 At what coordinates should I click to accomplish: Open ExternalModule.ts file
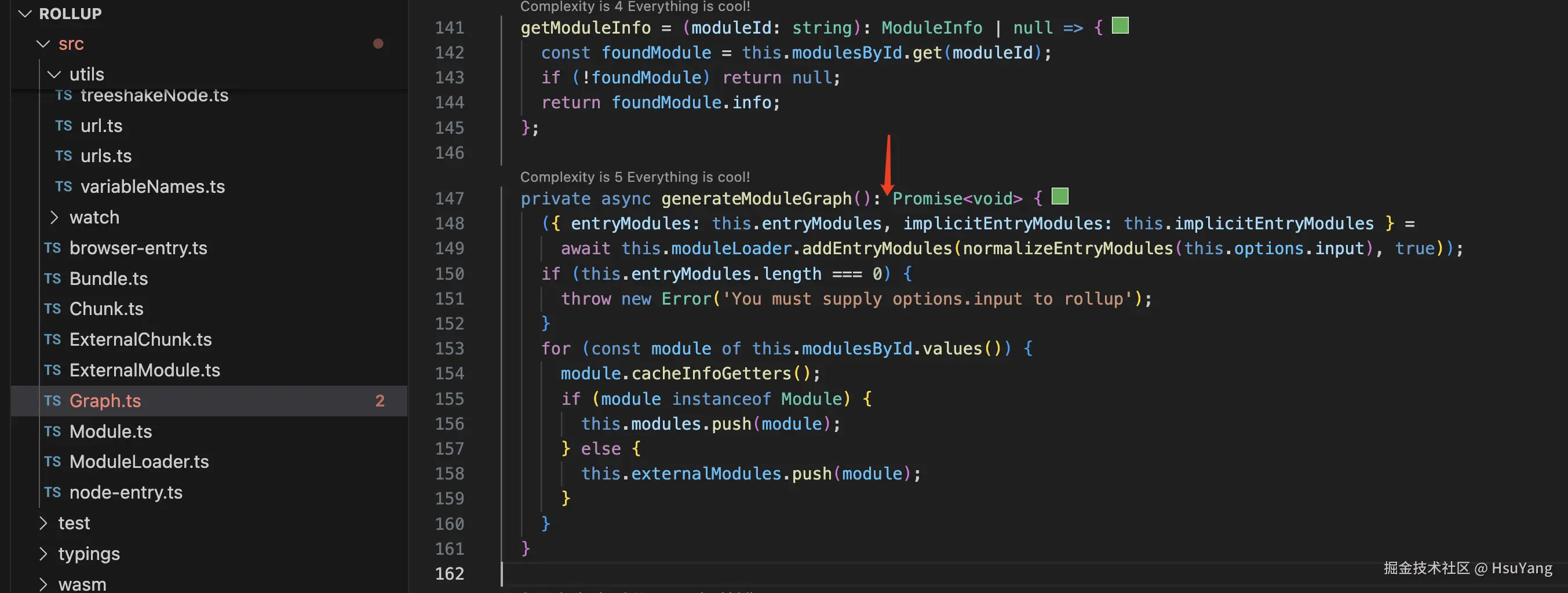click(x=144, y=371)
